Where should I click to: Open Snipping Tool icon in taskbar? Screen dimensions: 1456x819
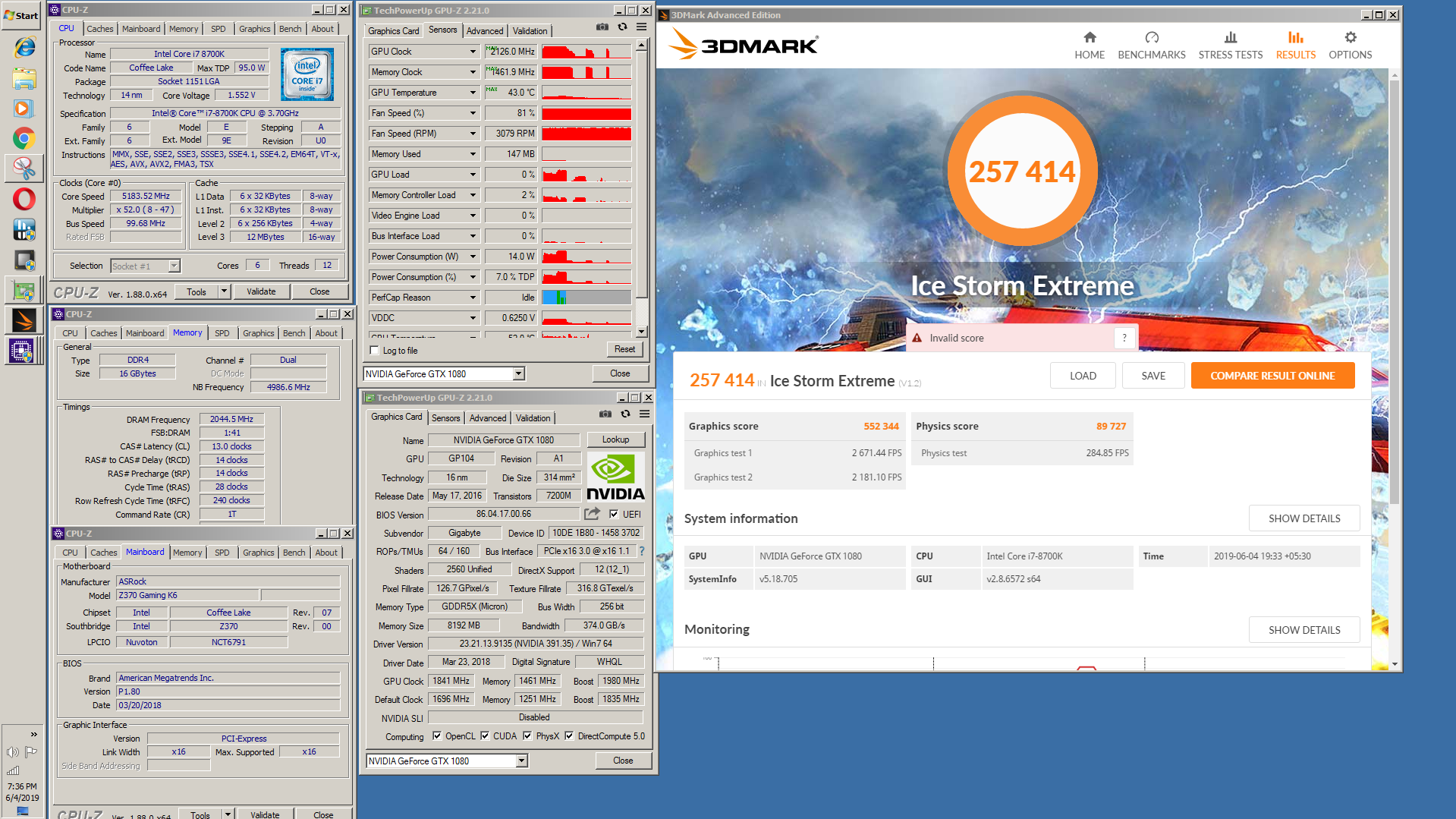click(x=24, y=169)
